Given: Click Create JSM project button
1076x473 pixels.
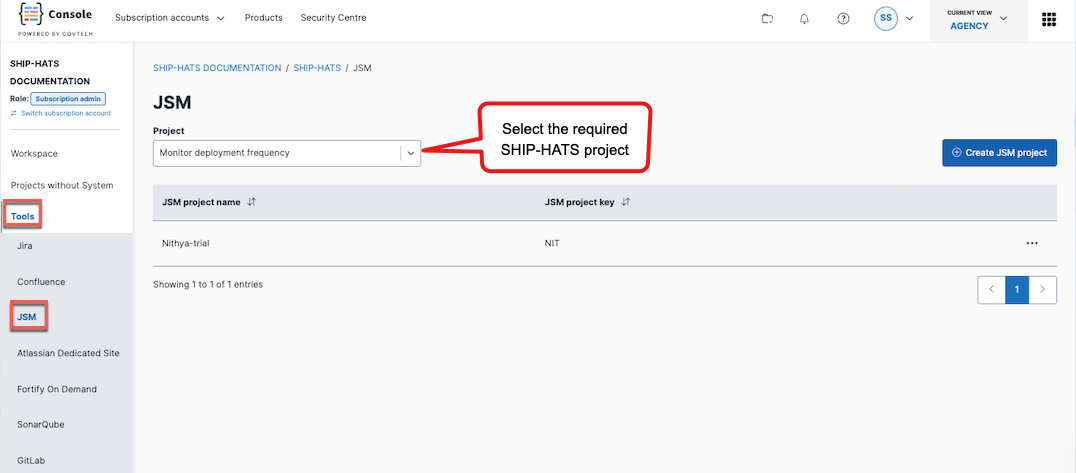Looking at the screenshot, I should (999, 152).
